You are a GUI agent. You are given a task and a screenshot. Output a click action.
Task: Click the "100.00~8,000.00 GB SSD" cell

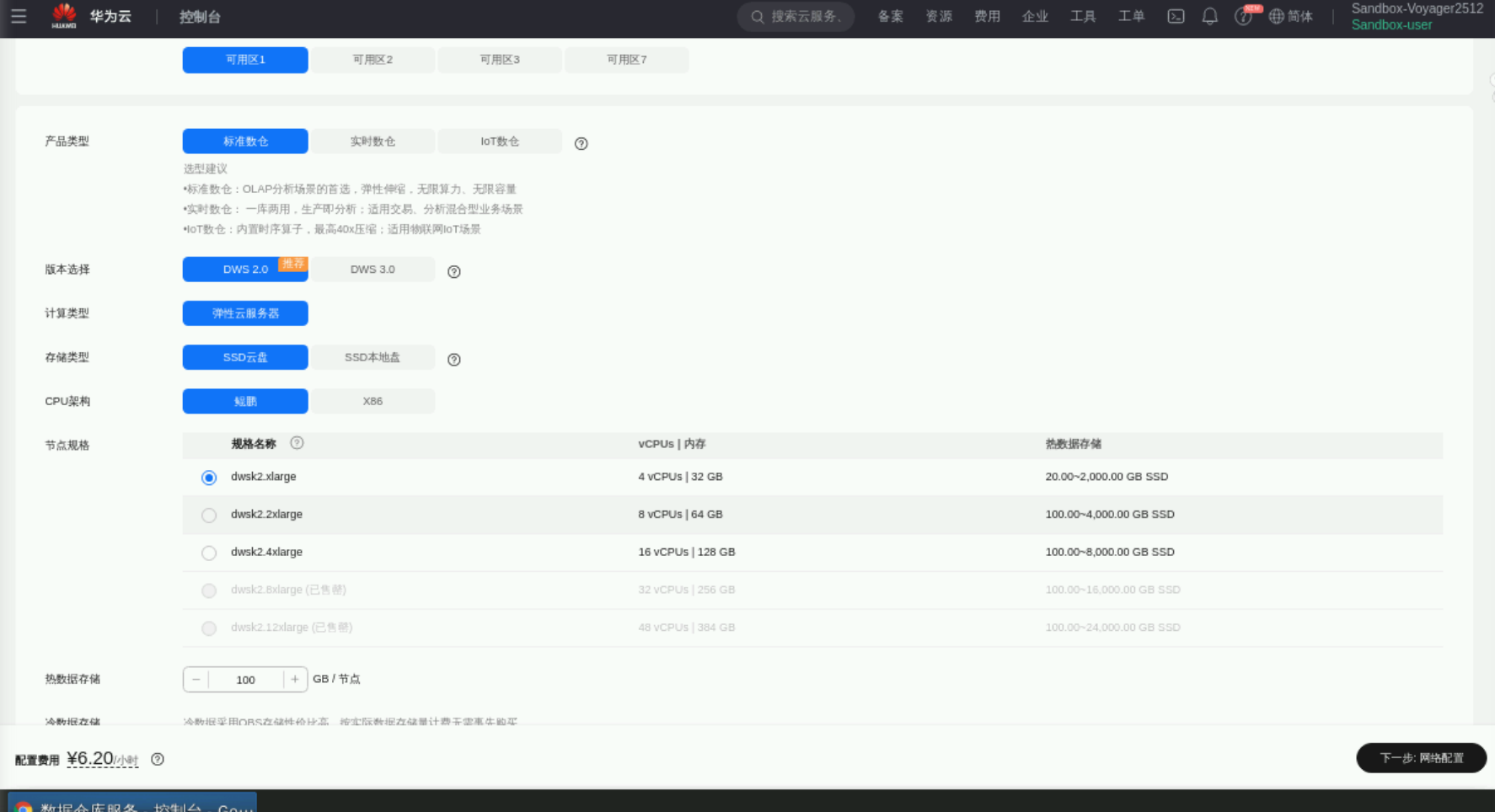tap(1110, 553)
